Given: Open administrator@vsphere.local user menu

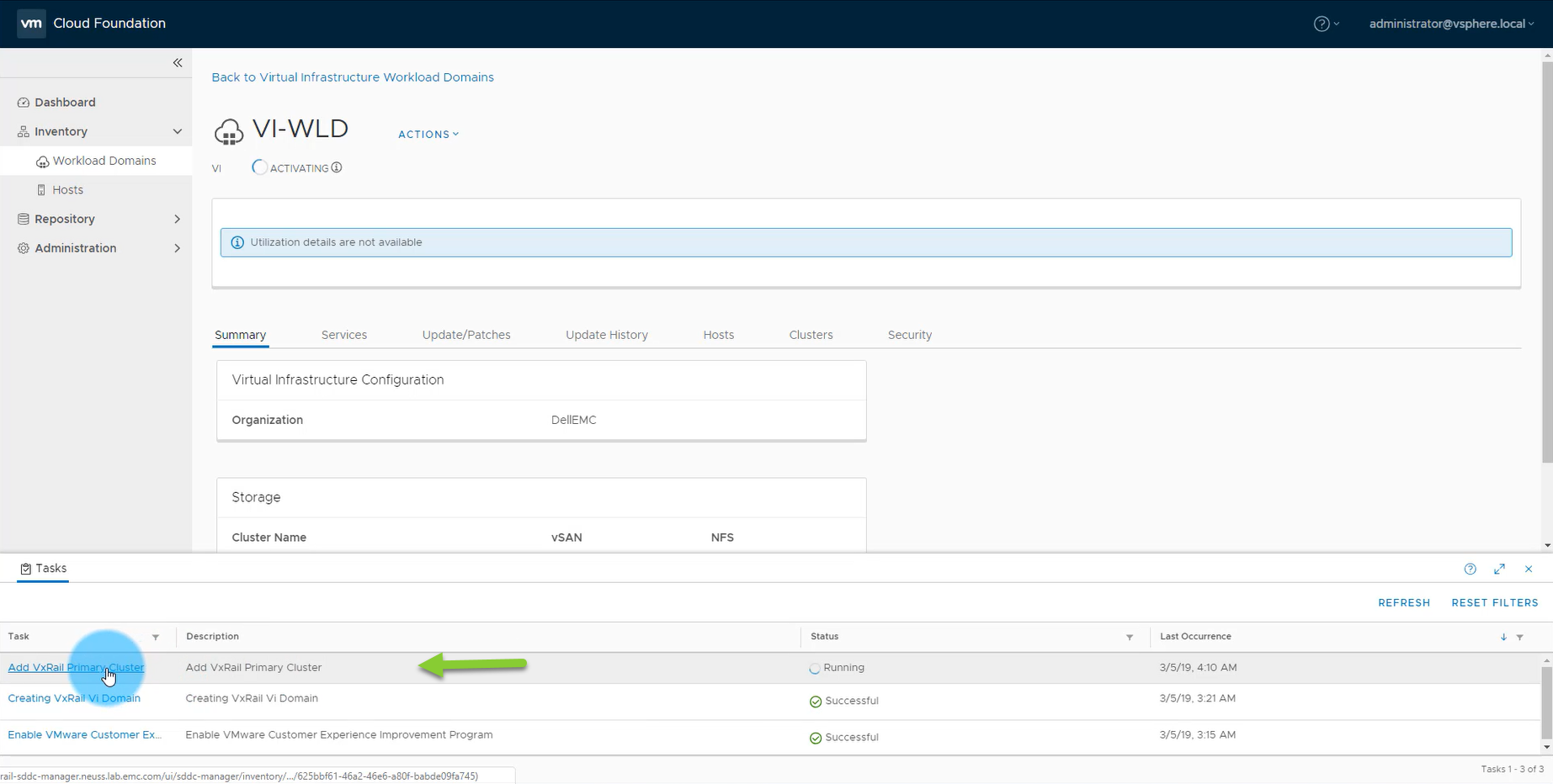Looking at the screenshot, I should 1450,24.
